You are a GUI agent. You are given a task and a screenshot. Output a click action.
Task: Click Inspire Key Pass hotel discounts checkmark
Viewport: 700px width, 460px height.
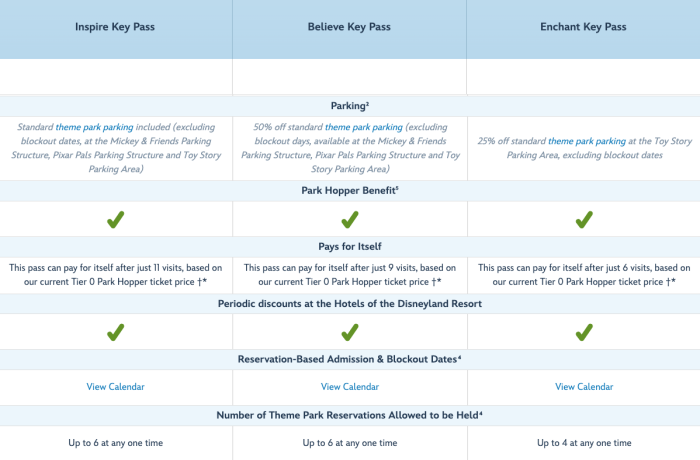pyautogui.click(x=116, y=331)
